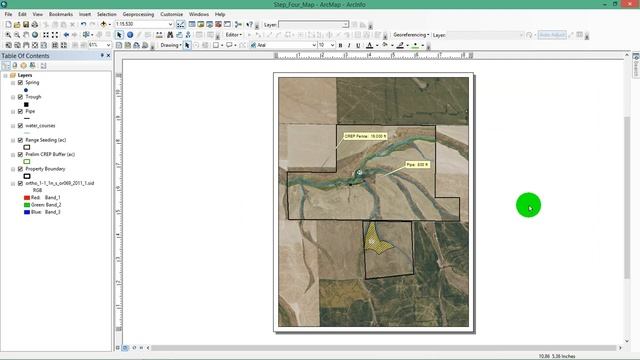Open ModelBuilder window icon
This screenshot has height=360, width=640.
pos(238,24)
